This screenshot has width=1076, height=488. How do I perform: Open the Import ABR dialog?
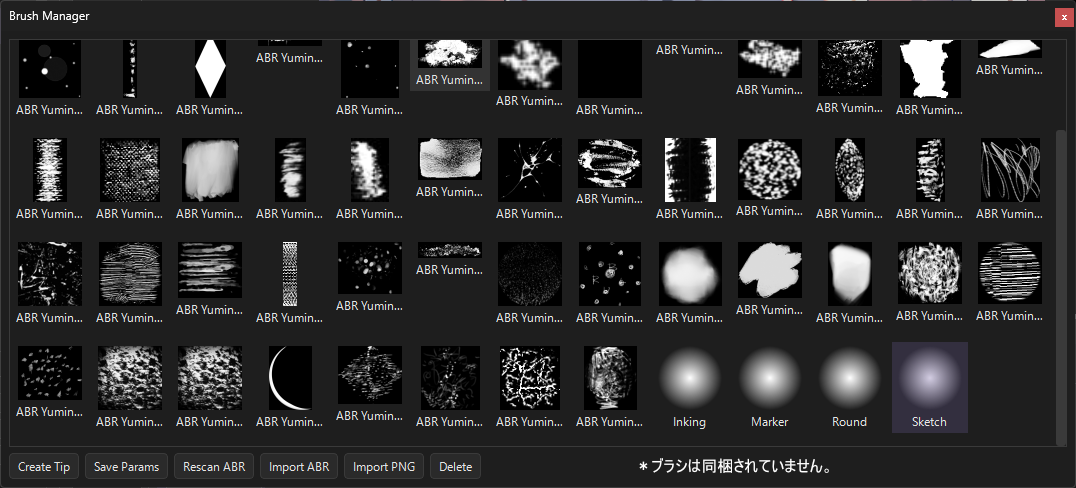(299, 467)
